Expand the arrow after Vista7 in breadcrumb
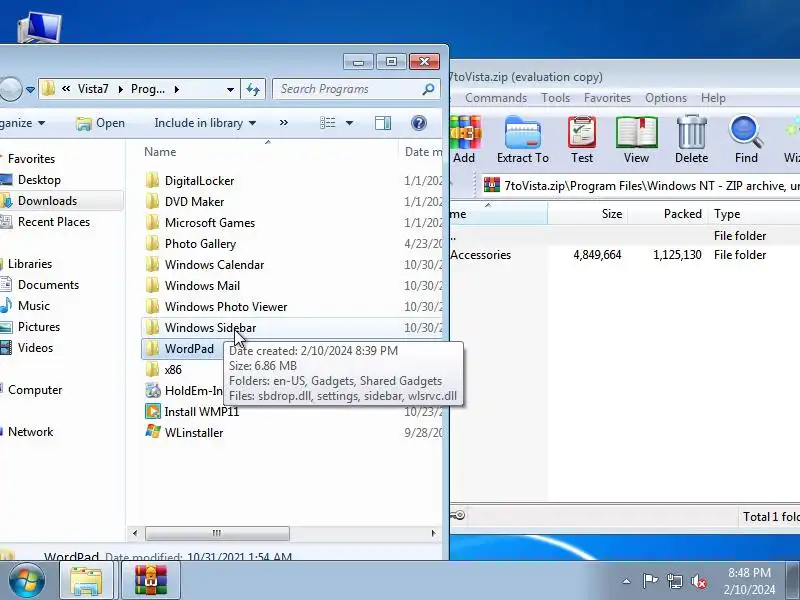Screen dimensions: 800x600 (120, 89)
